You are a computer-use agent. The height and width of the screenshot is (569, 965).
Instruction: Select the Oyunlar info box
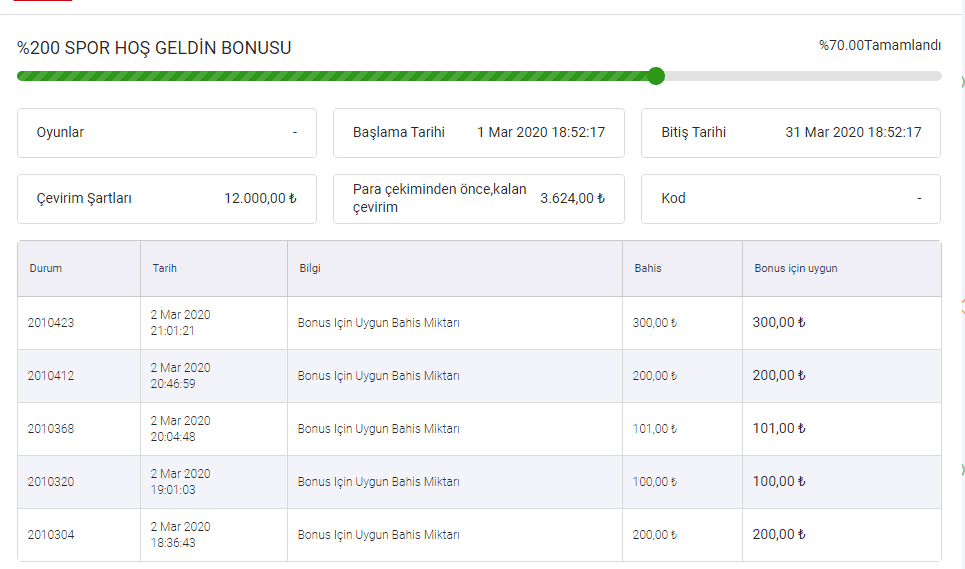(166, 133)
